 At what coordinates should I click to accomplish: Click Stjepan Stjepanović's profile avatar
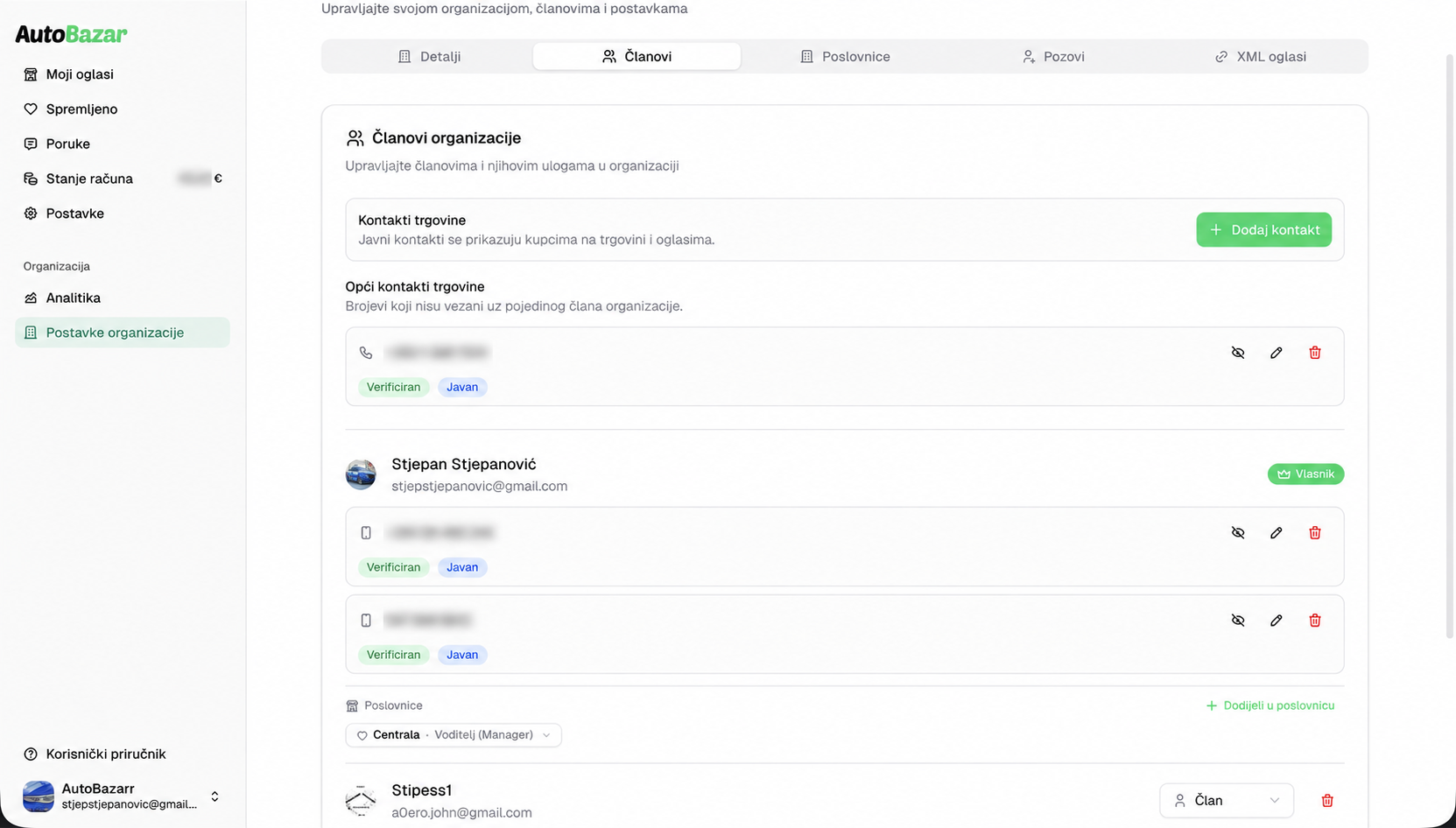pos(361,474)
